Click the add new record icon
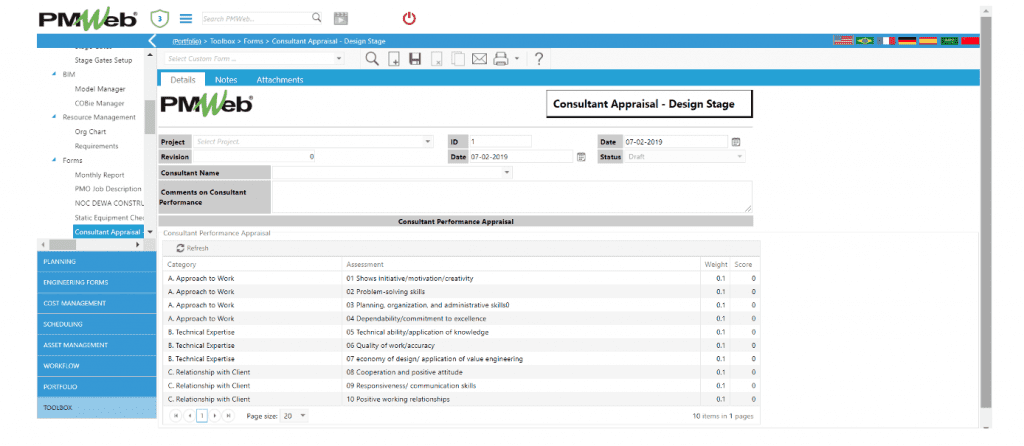This screenshot has width=1024, height=446. 394,59
